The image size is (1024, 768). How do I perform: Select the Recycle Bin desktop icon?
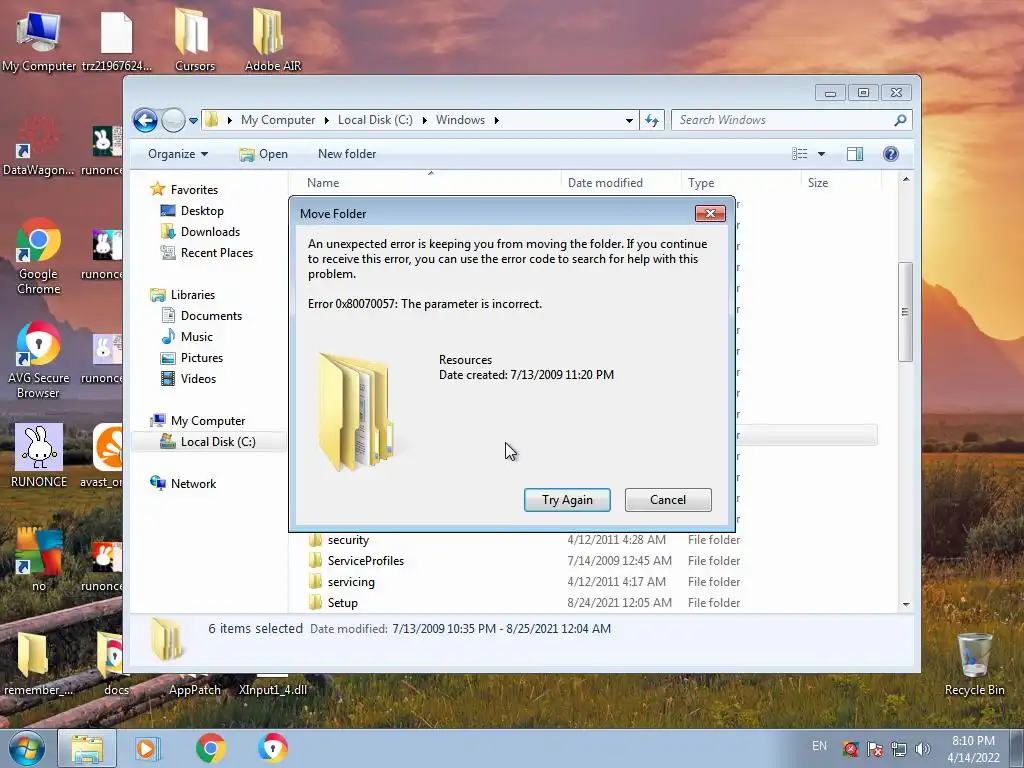tap(974, 664)
